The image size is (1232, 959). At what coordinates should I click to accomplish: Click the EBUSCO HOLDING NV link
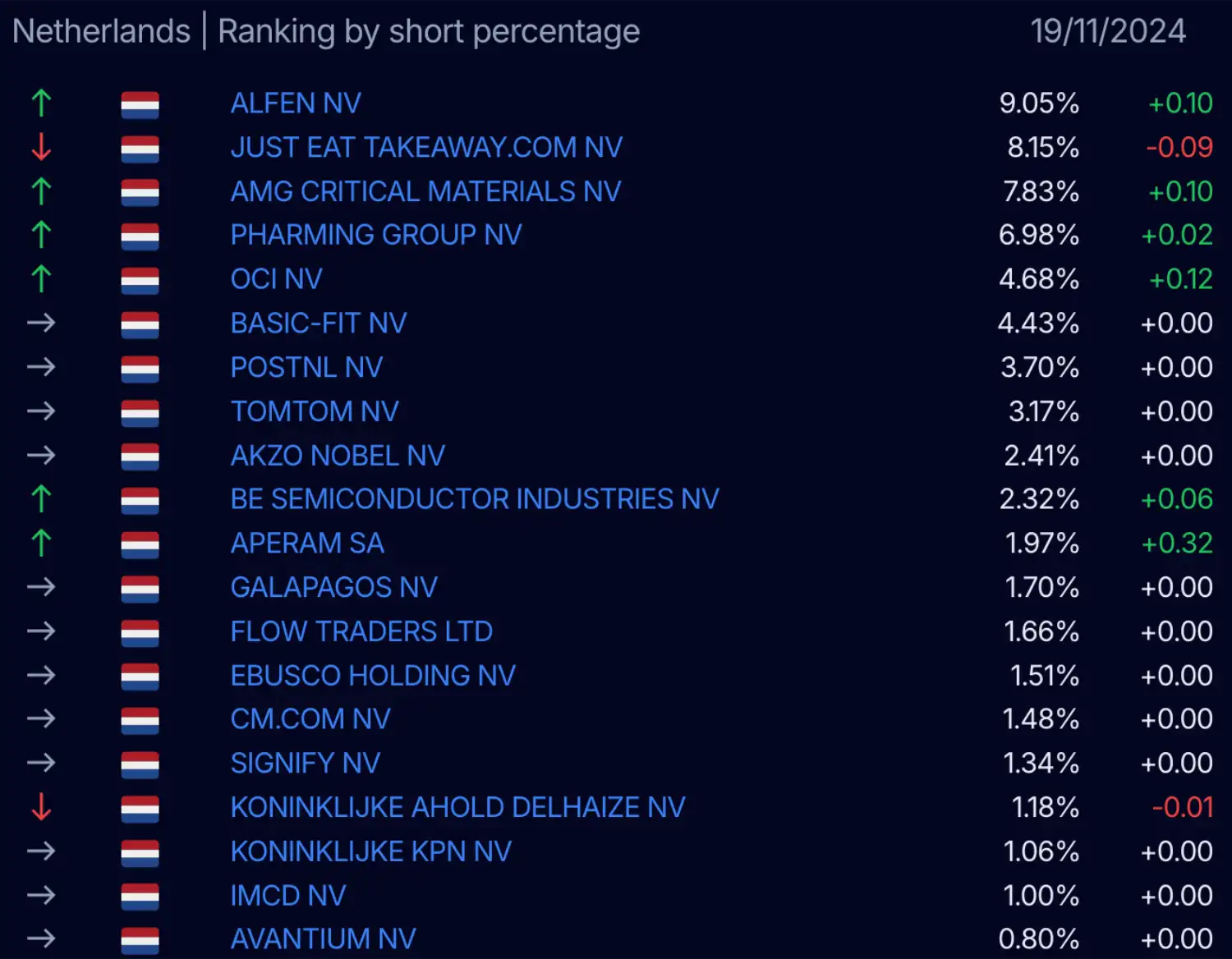pyautogui.click(x=373, y=676)
